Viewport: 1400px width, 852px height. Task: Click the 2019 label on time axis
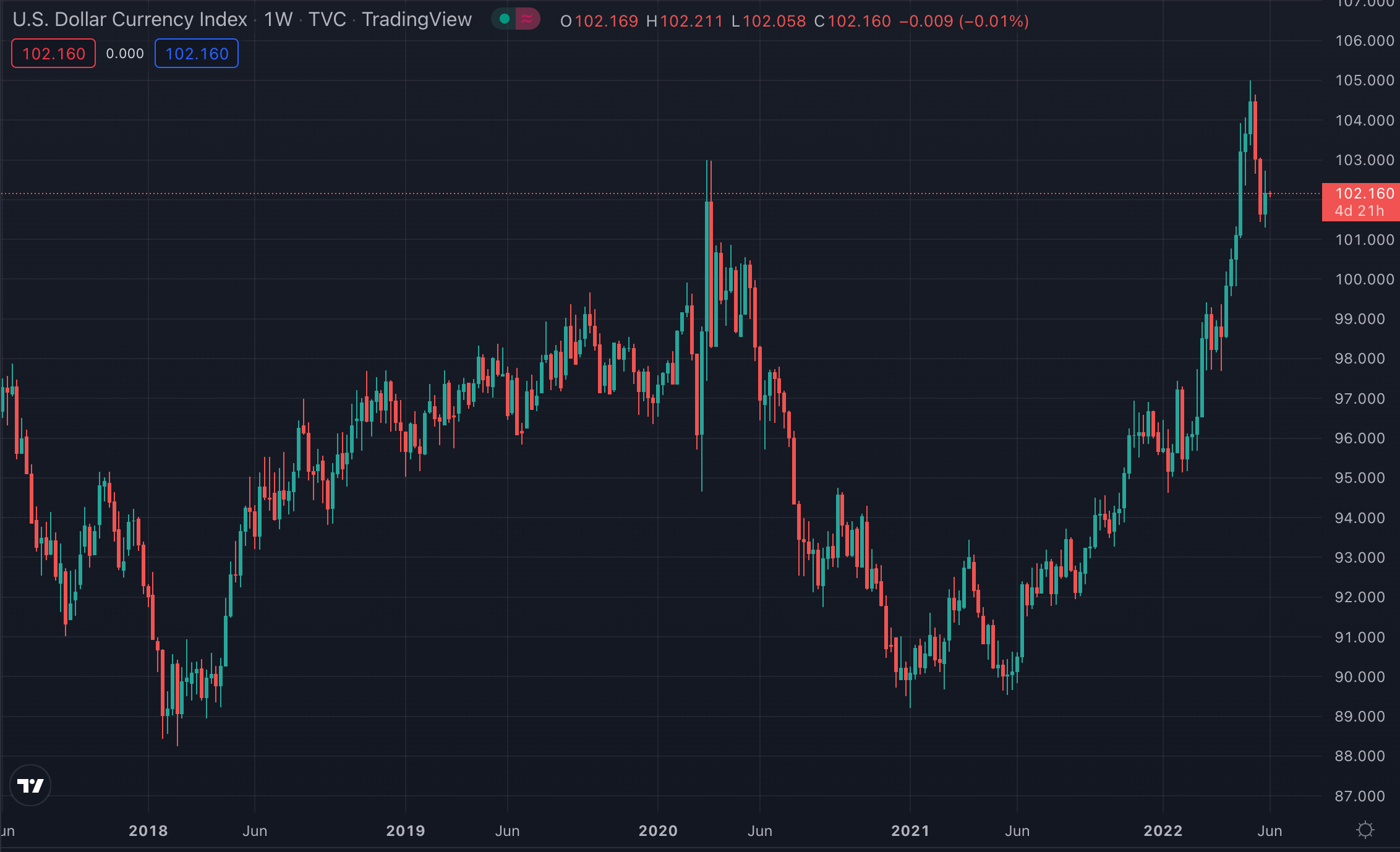[x=406, y=830]
